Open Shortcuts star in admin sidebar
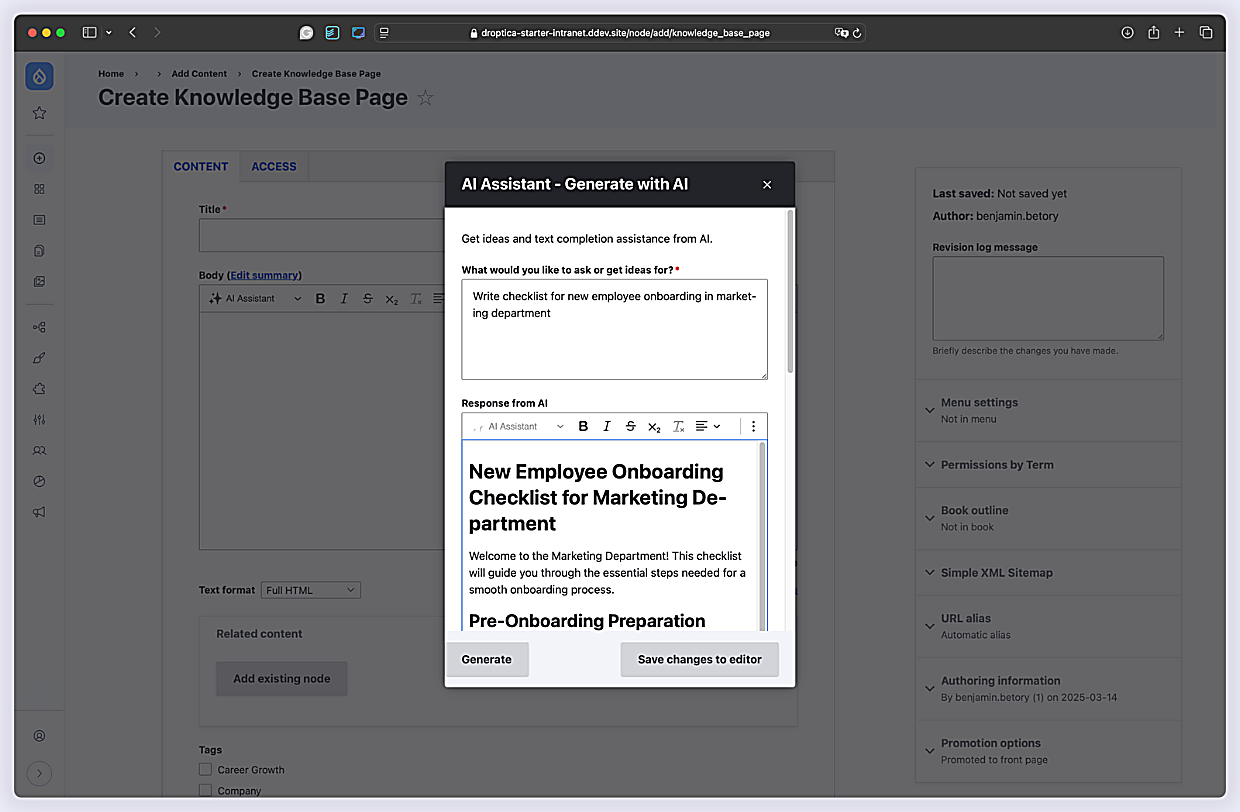This screenshot has width=1240, height=812. click(39, 113)
